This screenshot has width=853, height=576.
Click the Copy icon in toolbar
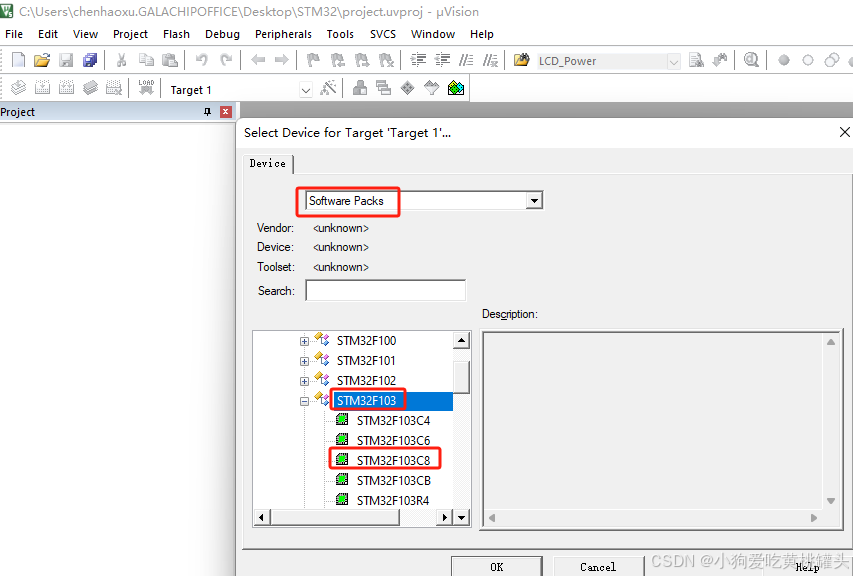click(146, 60)
